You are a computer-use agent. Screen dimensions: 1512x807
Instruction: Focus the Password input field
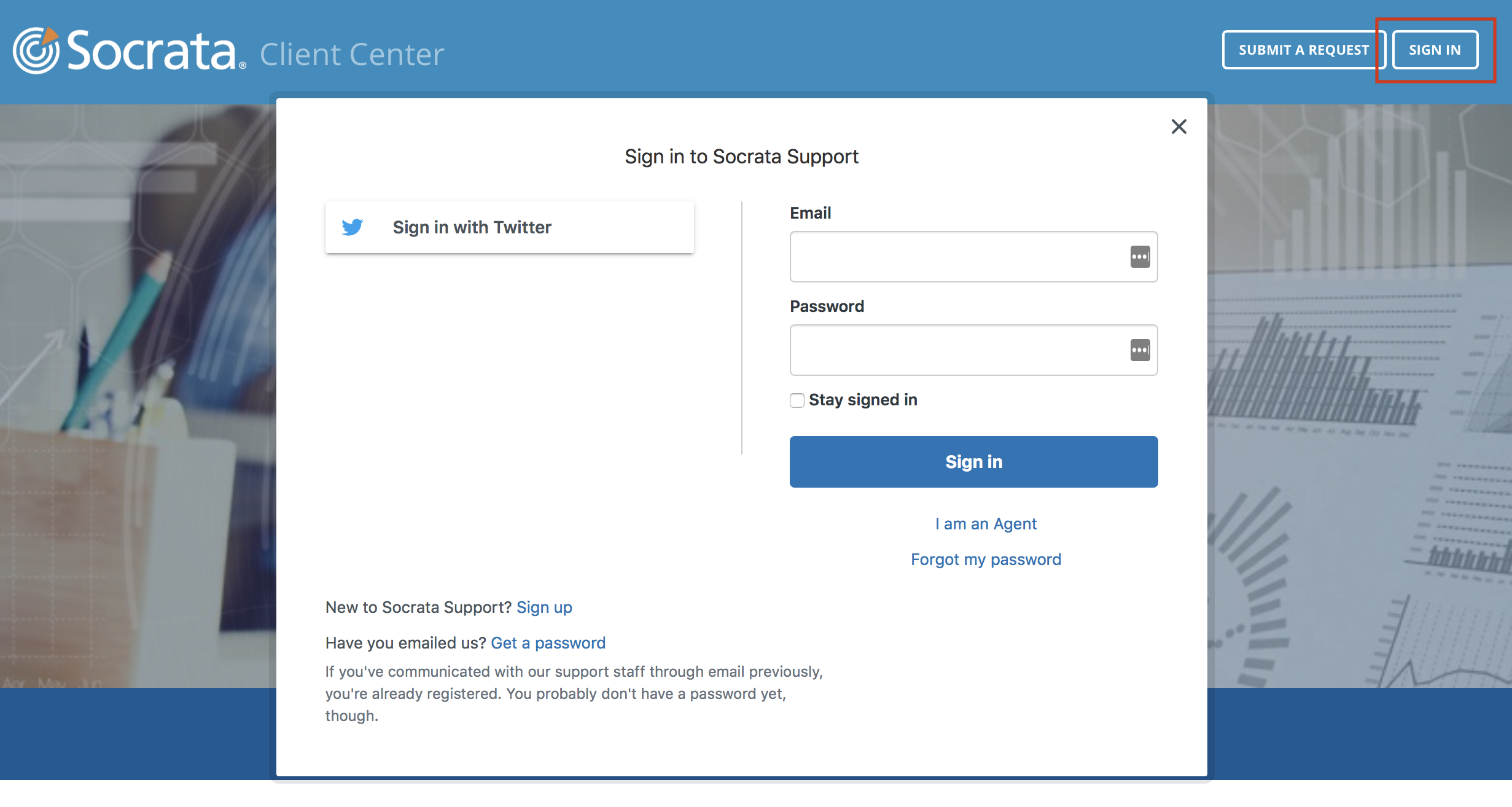(x=973, y=350)
